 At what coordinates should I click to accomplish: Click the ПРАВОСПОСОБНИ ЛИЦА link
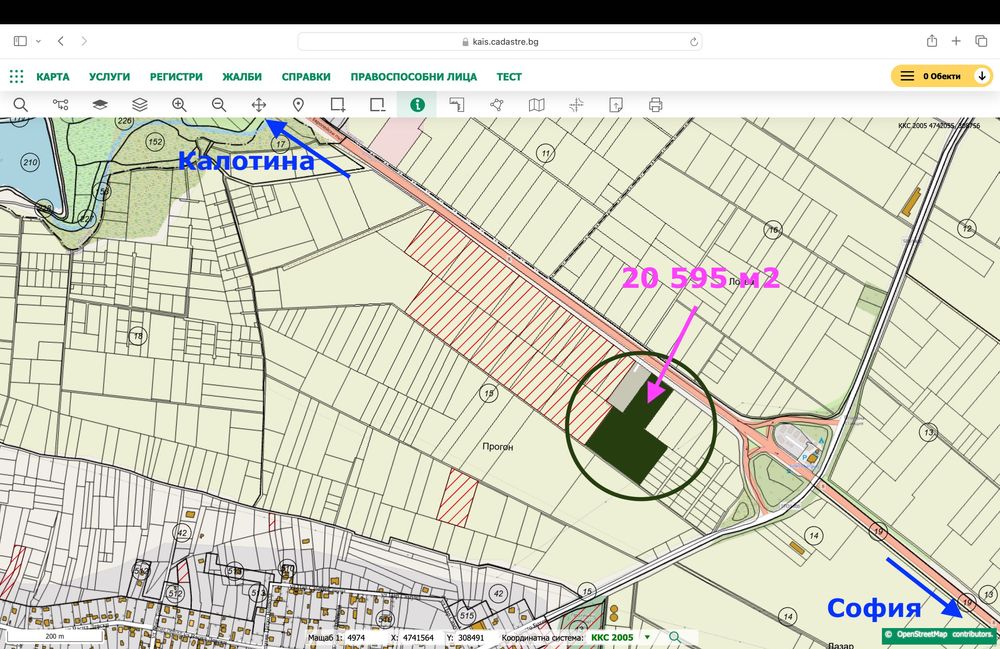pyautogui.click(x=413, y=77)
